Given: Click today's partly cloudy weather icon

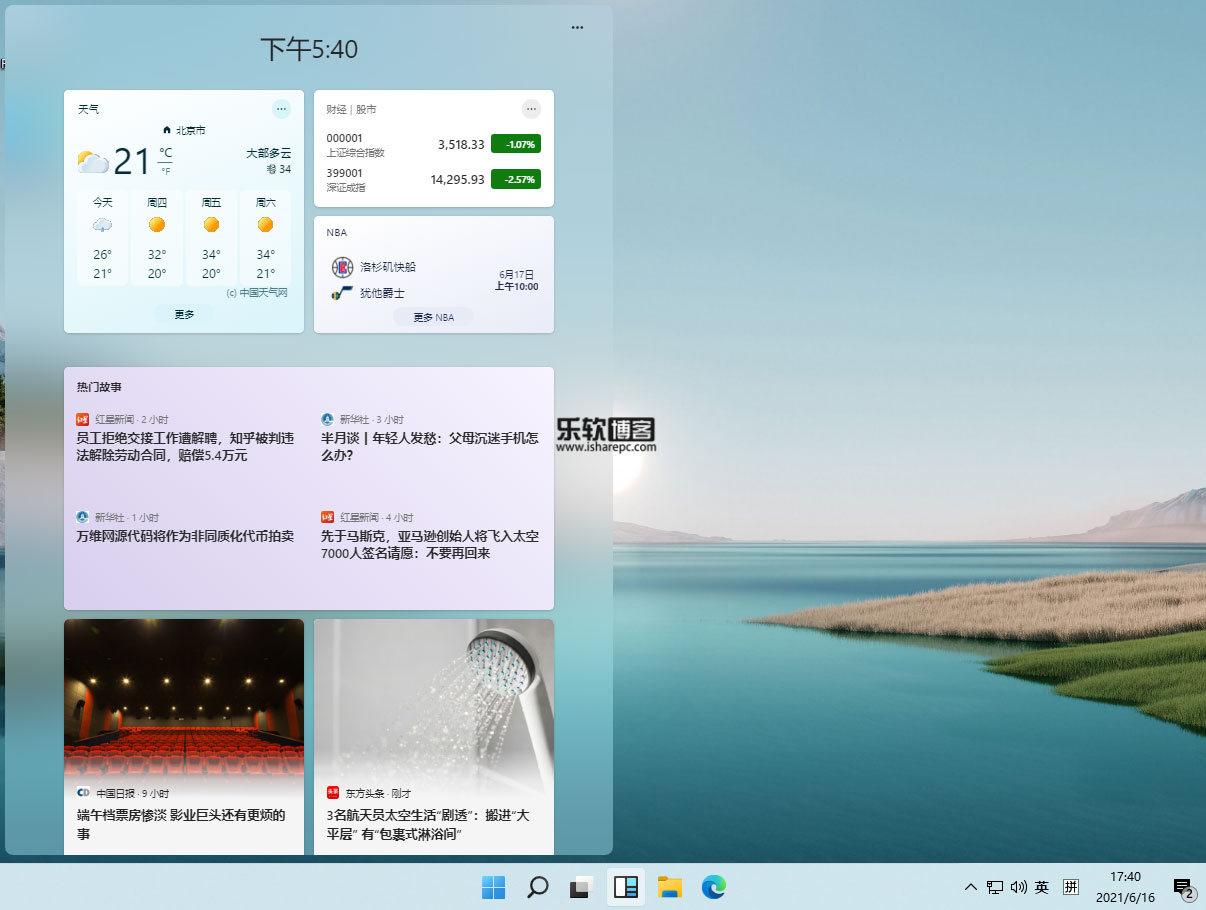Looking at the screenshot, I should pos(94,161).
